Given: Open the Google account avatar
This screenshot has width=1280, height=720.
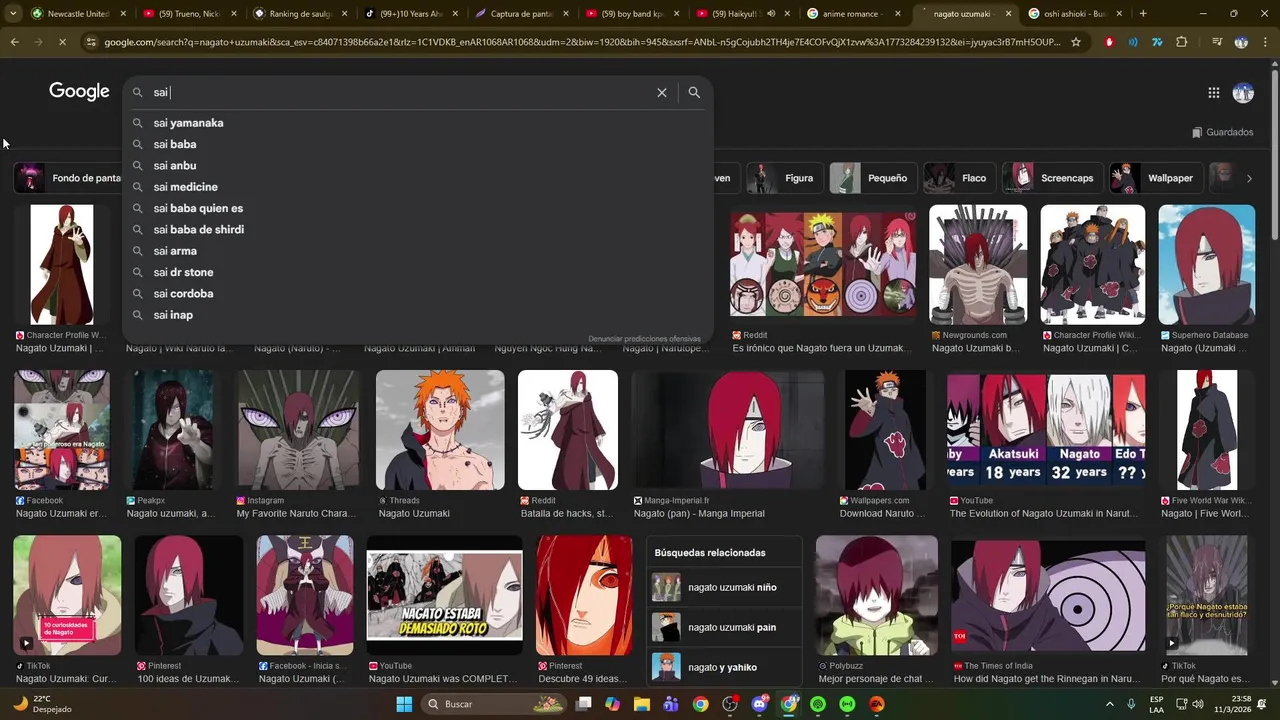Looking at the screenshot, I should 1243,93.
